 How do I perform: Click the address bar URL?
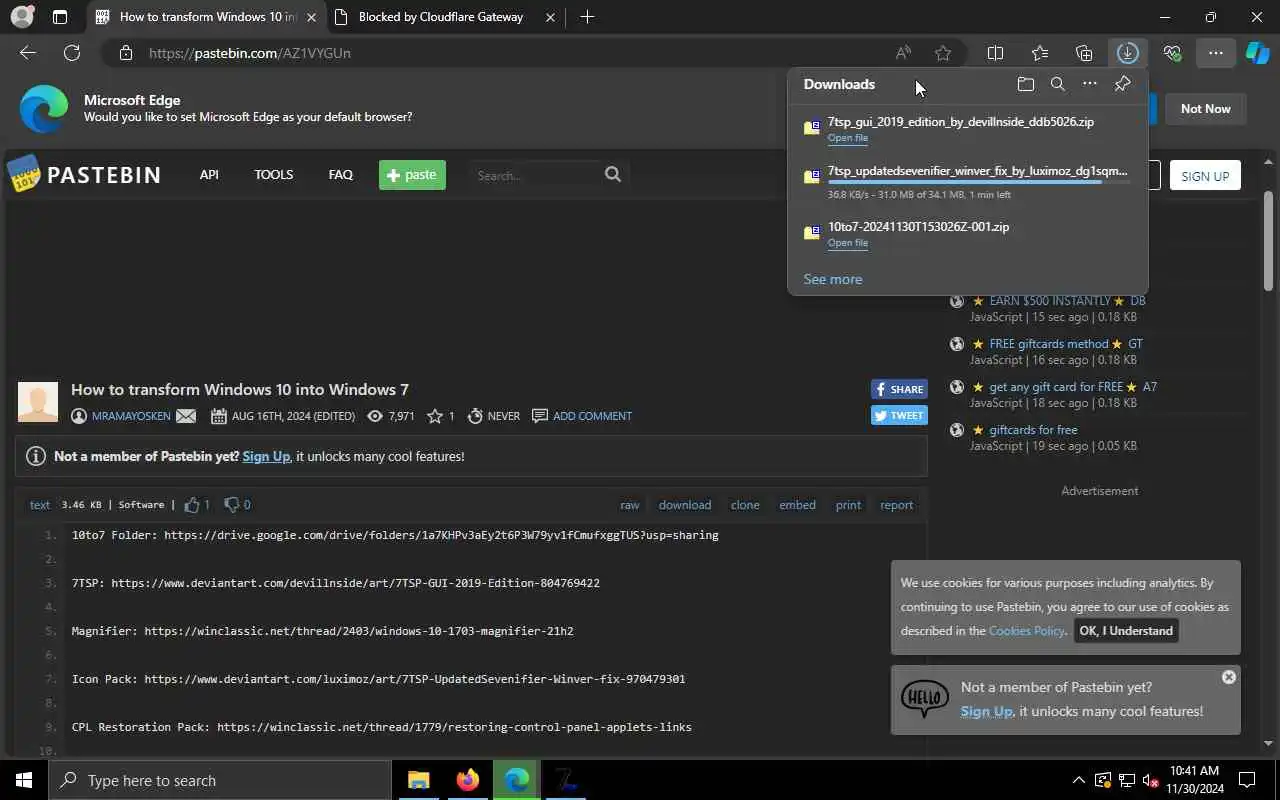(250, 53)
